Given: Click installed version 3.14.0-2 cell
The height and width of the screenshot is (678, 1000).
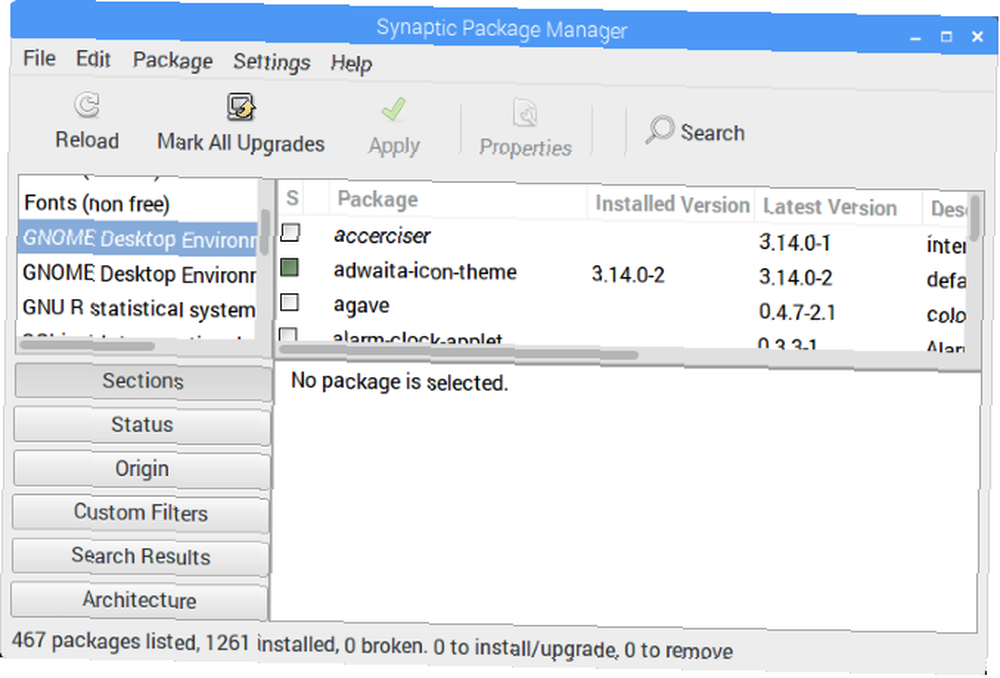Looking at the screenshot, I should (628, 274).
